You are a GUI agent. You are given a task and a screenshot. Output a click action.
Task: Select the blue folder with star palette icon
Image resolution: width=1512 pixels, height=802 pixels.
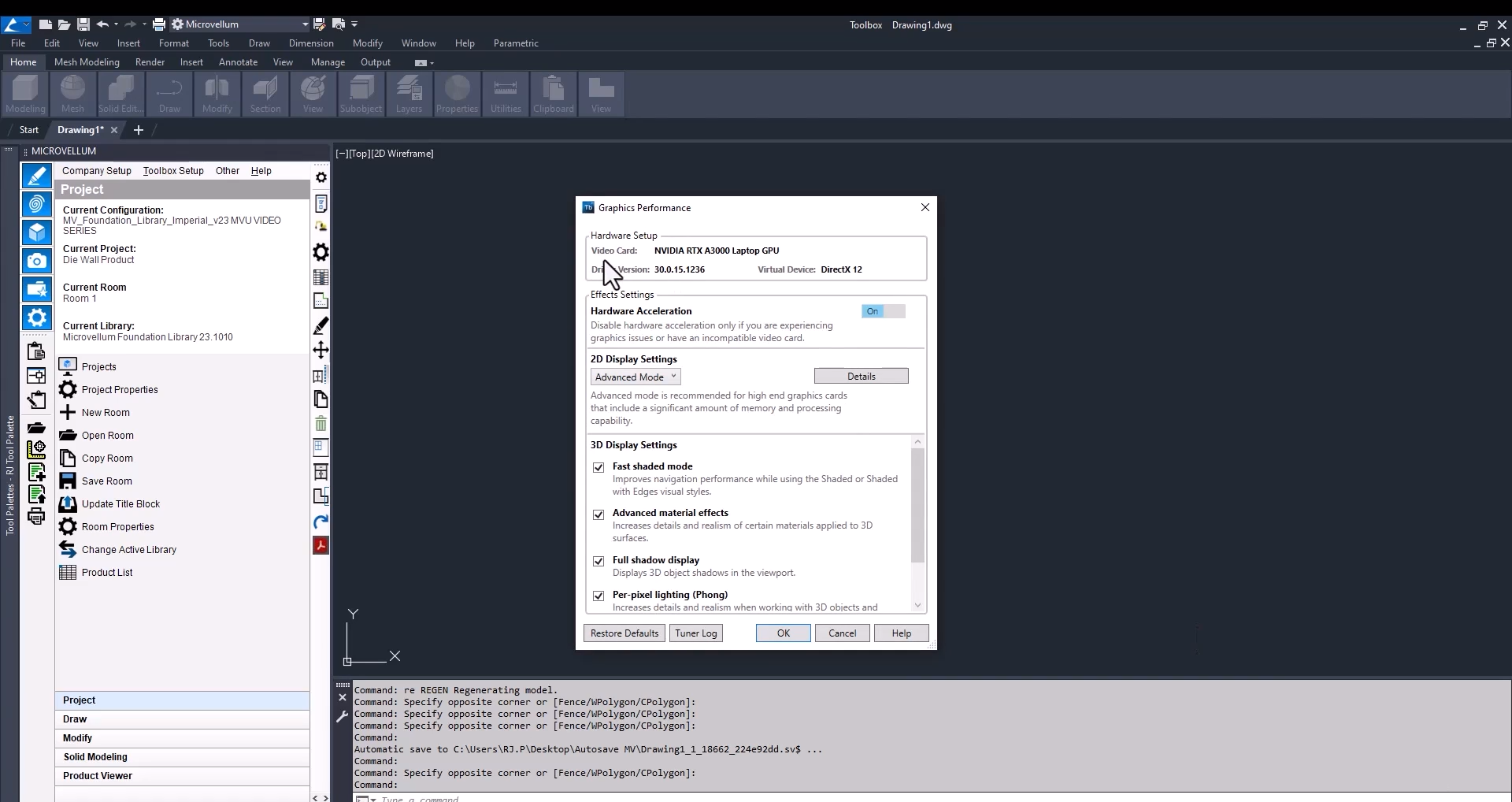(36, 289)
